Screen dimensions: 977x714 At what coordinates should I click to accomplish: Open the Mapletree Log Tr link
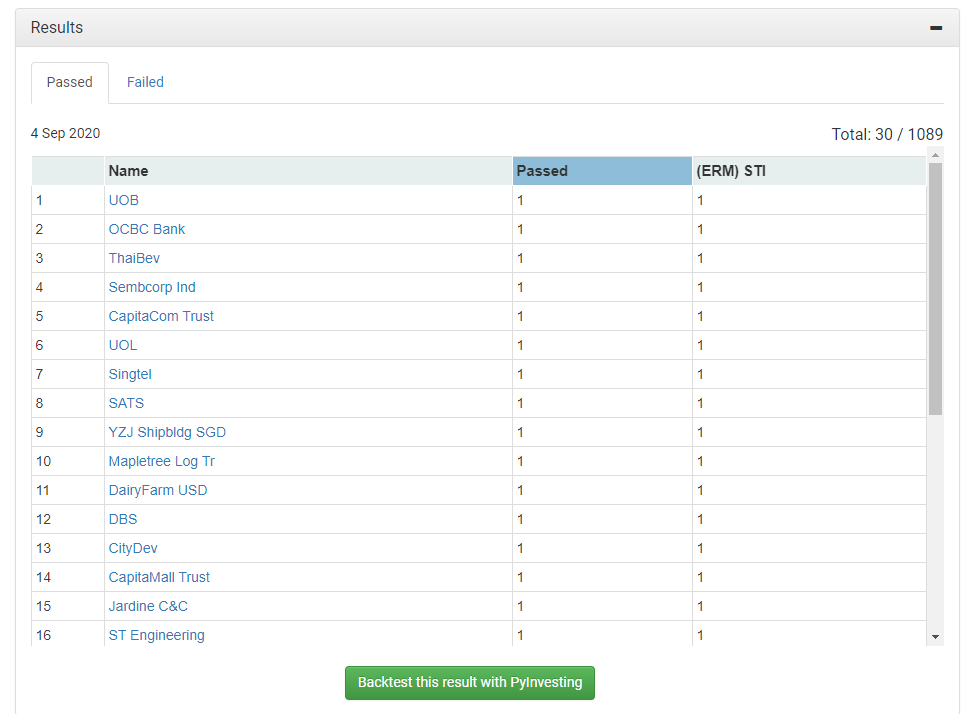pyautogui.click(x=161, y=461)
